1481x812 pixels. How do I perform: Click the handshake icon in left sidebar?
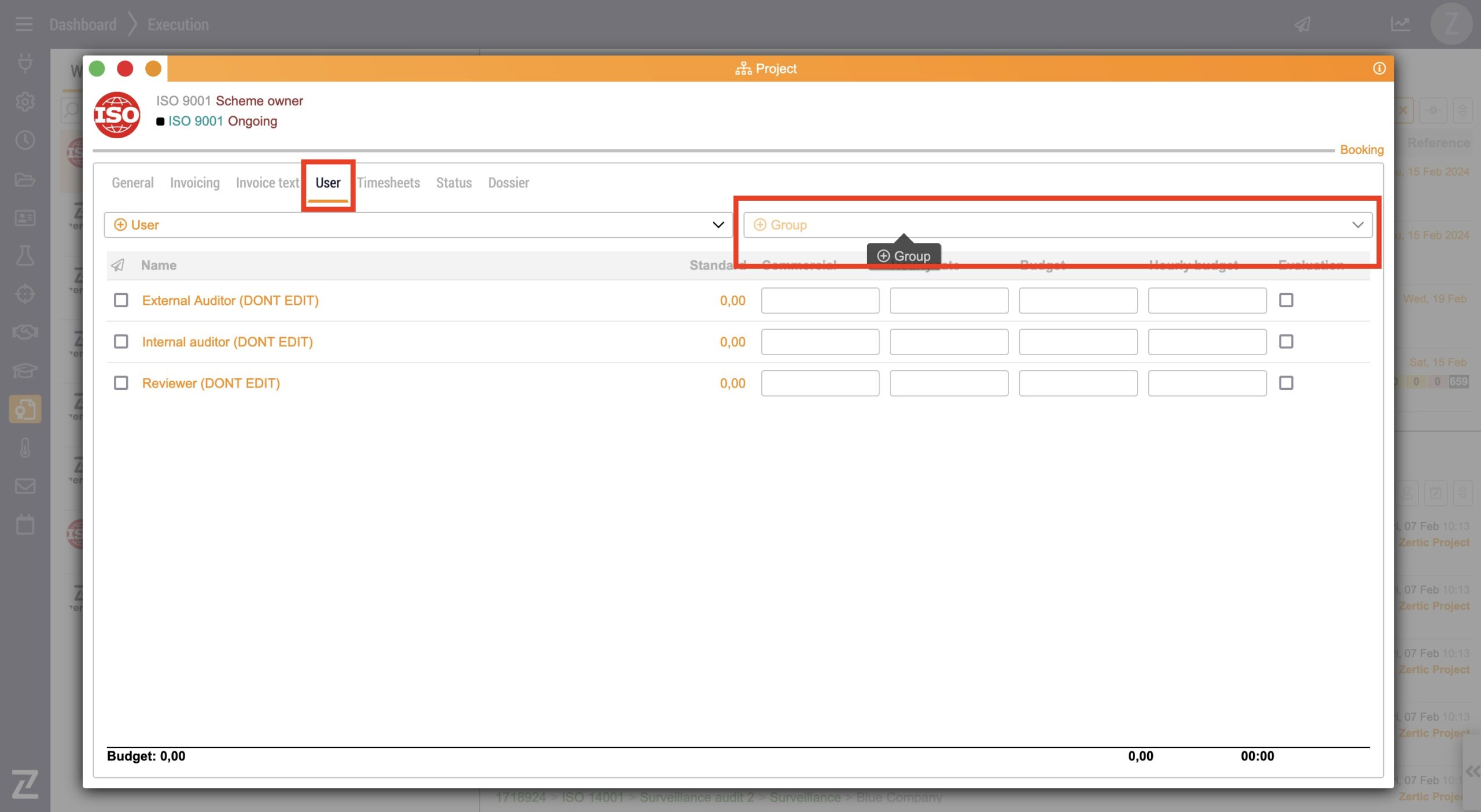25,332
